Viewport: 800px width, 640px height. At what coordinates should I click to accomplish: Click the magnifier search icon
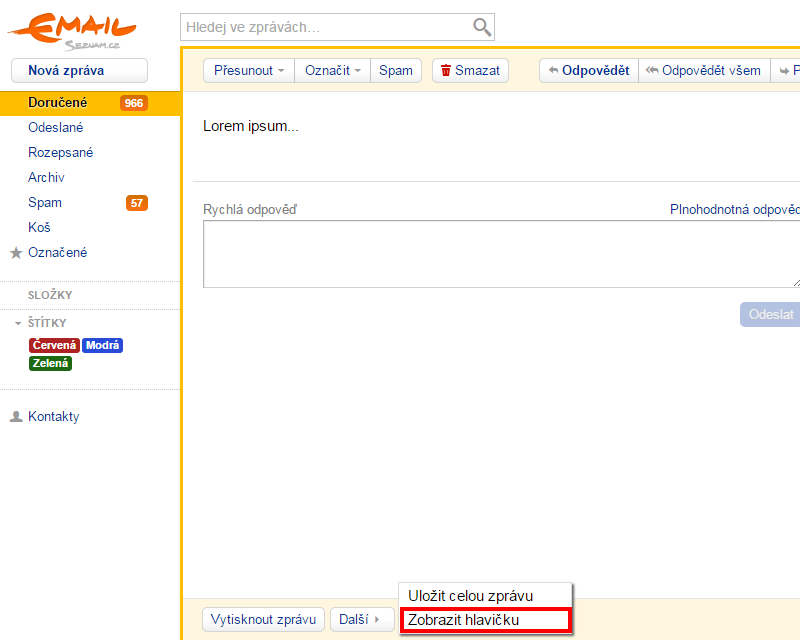click(x=482, y=27)
